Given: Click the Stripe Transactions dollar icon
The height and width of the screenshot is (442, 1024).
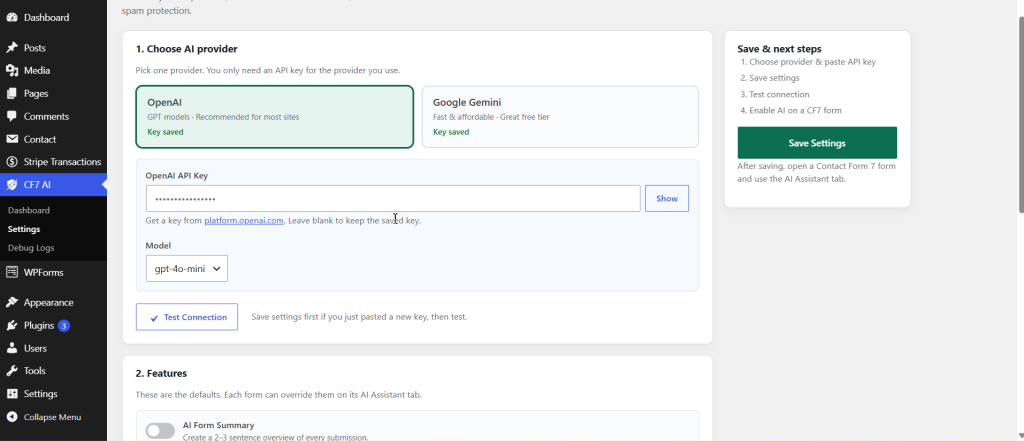Looking at the screenshot, I should point(12,162).
